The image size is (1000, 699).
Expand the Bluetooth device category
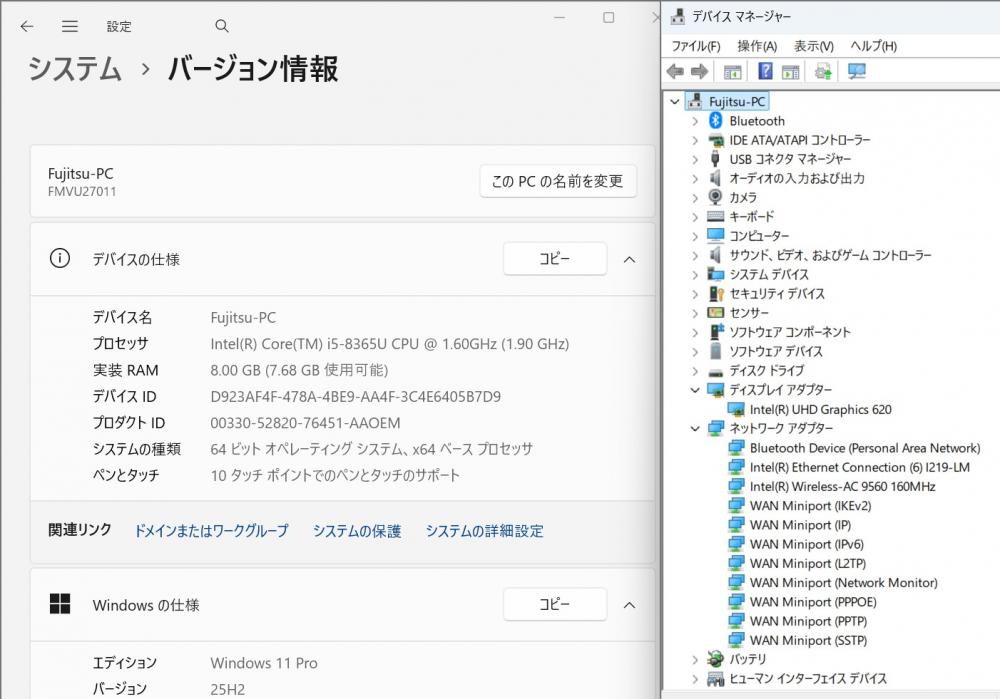(x=695, y=121)
